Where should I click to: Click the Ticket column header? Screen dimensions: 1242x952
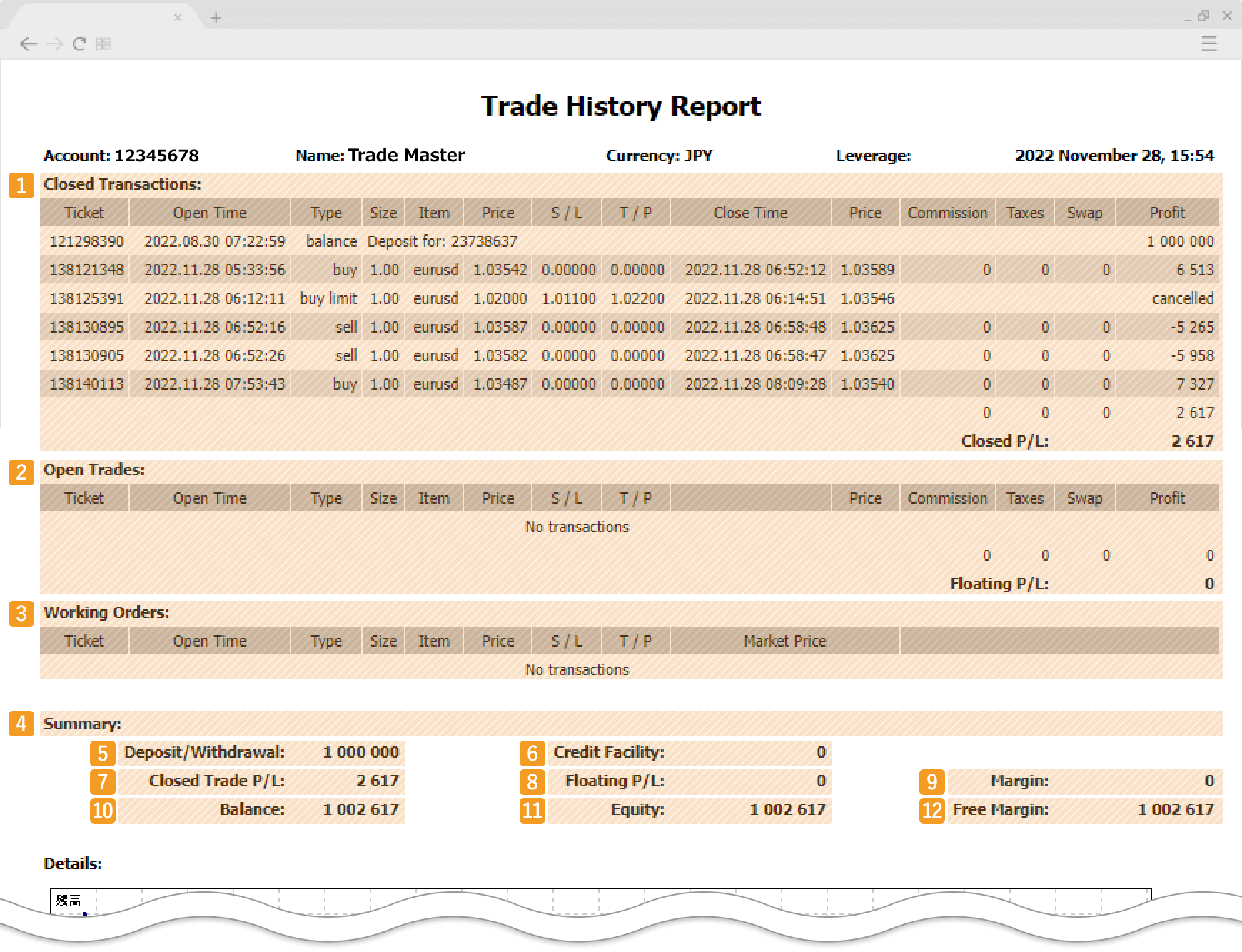point(84,212)
